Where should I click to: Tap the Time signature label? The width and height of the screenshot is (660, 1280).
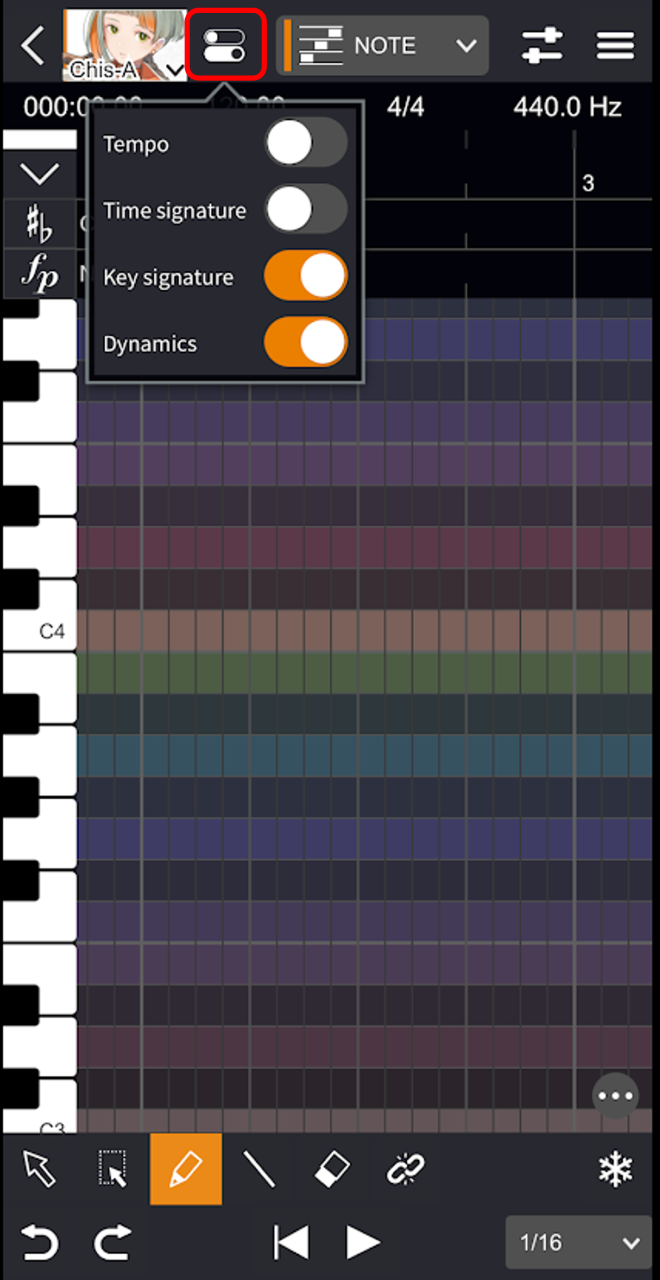click(x=174, y=211)
